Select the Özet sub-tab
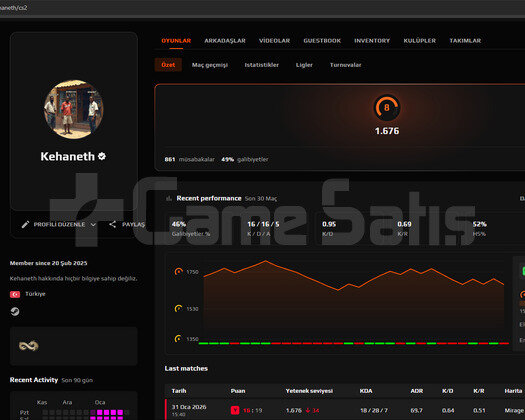Viewport: 525px width, 420px height. click(x=168, y=65)
